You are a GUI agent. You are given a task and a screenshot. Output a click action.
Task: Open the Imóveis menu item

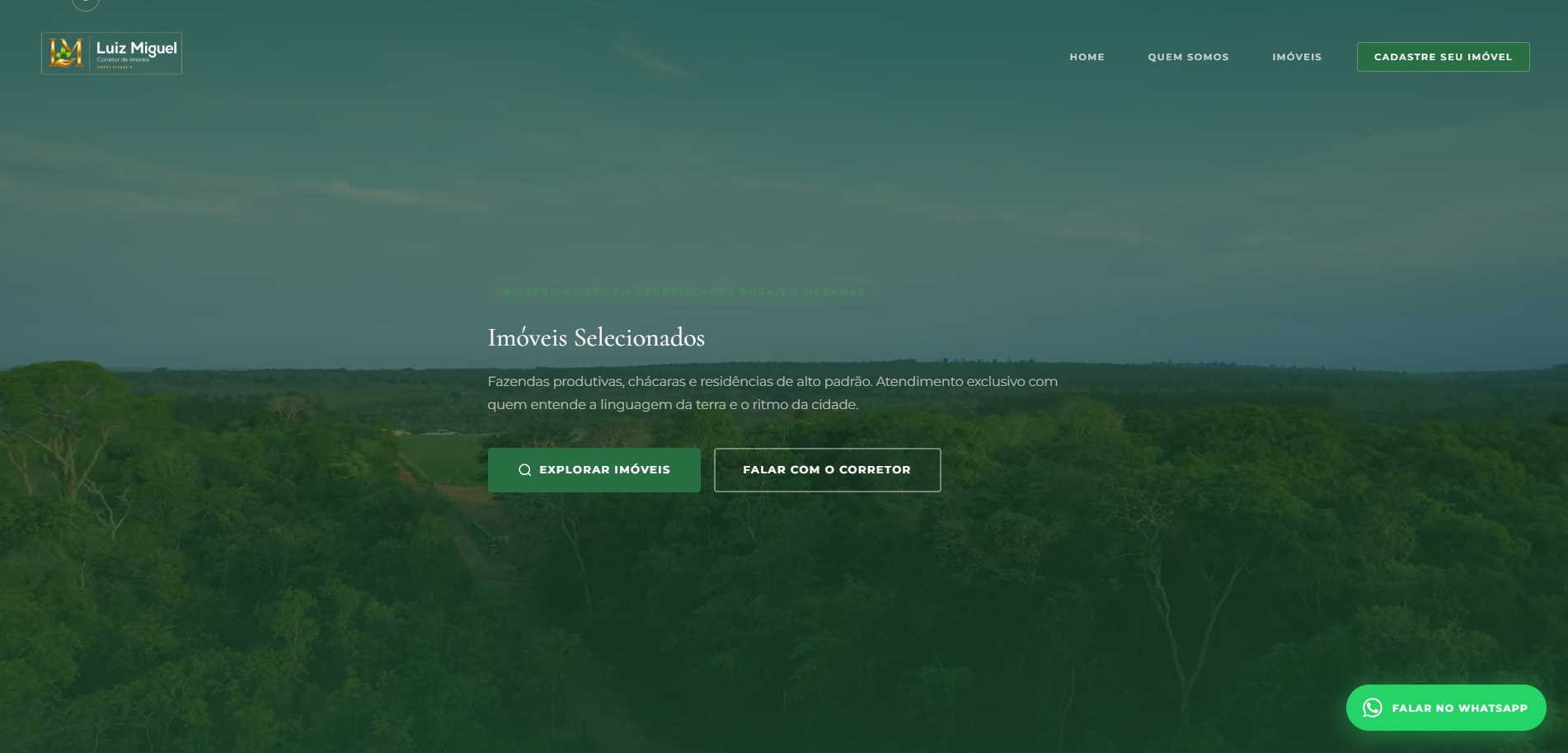coord(1297,57)
